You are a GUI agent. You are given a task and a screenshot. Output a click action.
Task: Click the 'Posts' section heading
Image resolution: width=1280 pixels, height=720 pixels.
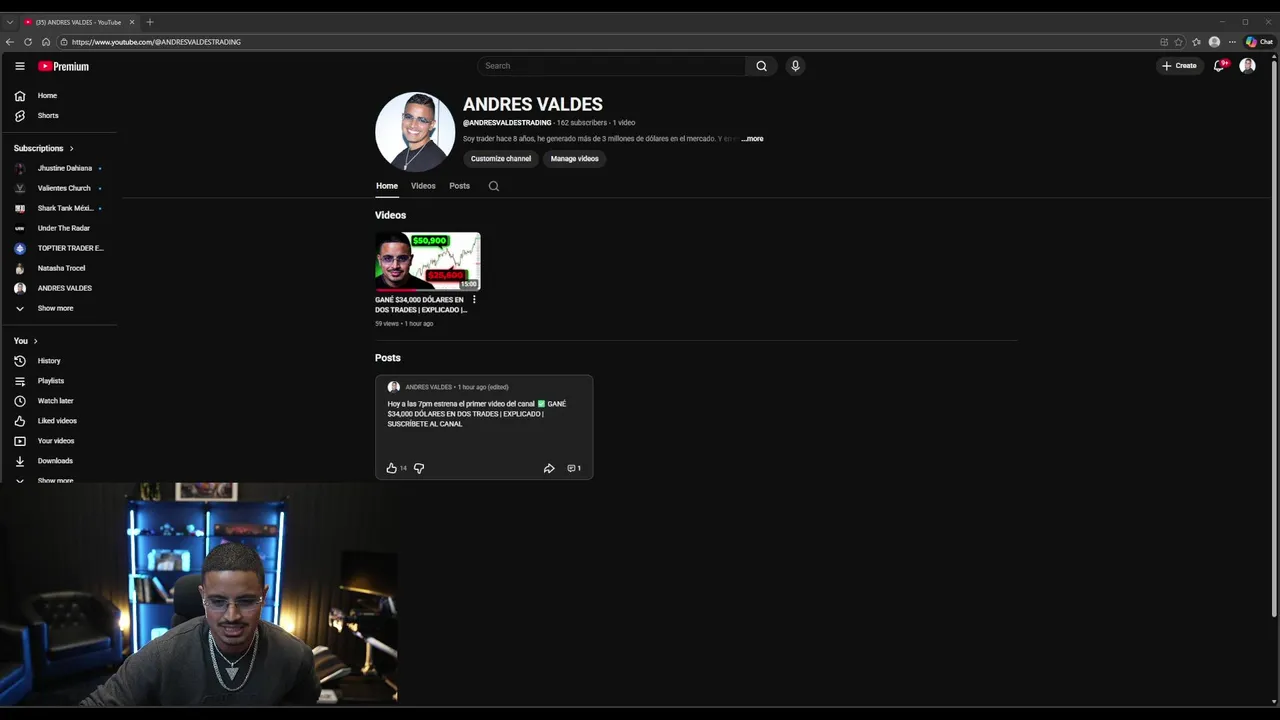pos(388,358)
